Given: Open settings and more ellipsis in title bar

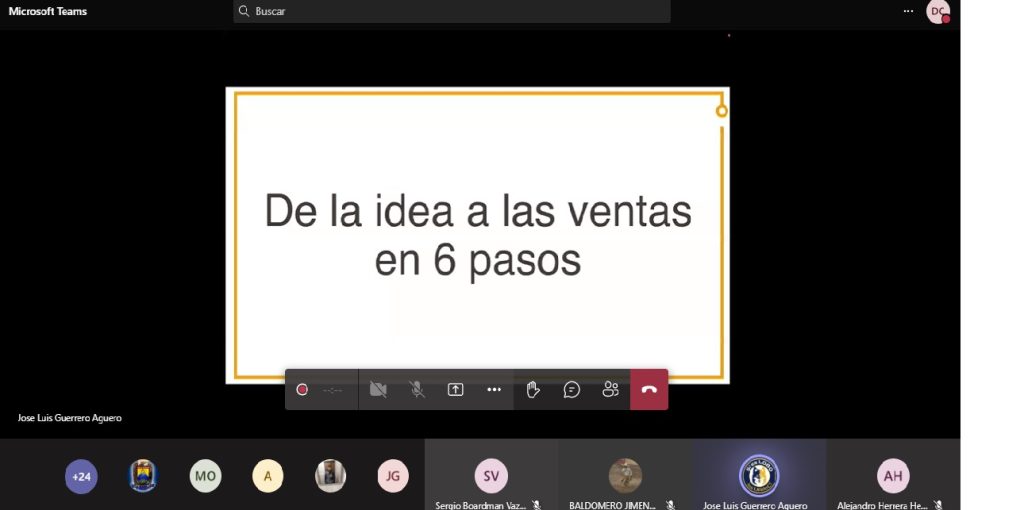Looking at the screenshot, I should (908, 11).
